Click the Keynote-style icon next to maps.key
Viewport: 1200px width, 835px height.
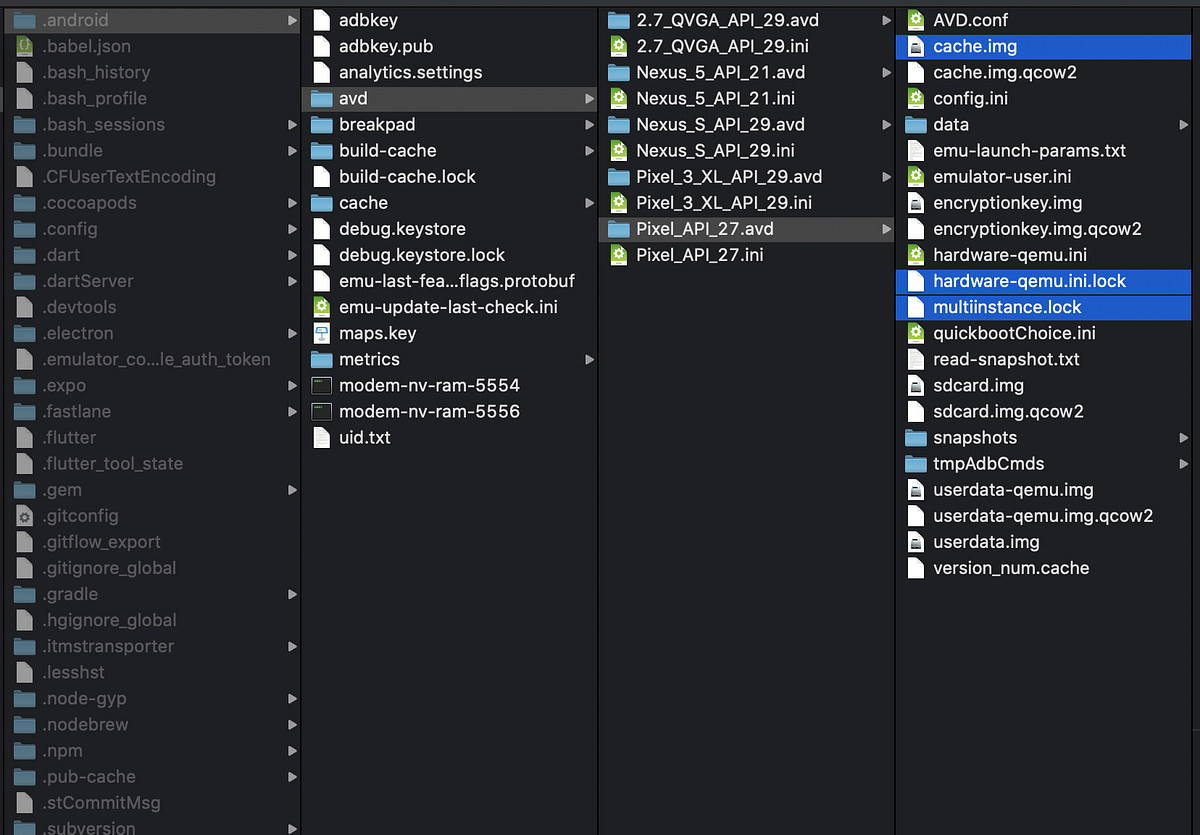[322, 333]
